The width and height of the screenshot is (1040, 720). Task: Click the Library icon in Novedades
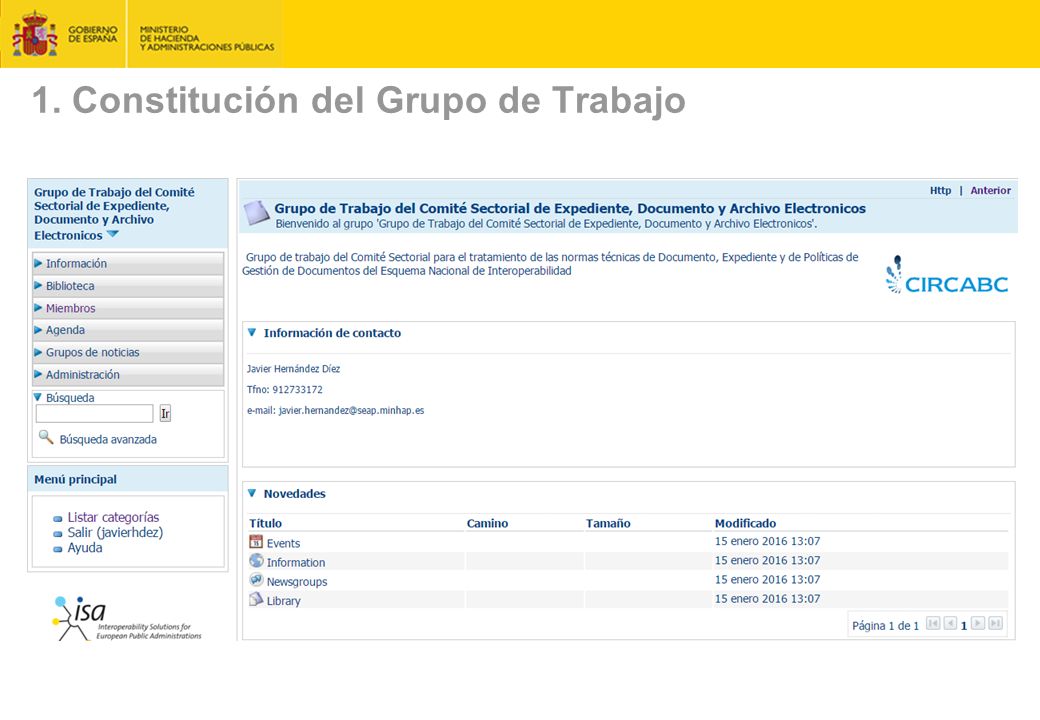point(256,599)
